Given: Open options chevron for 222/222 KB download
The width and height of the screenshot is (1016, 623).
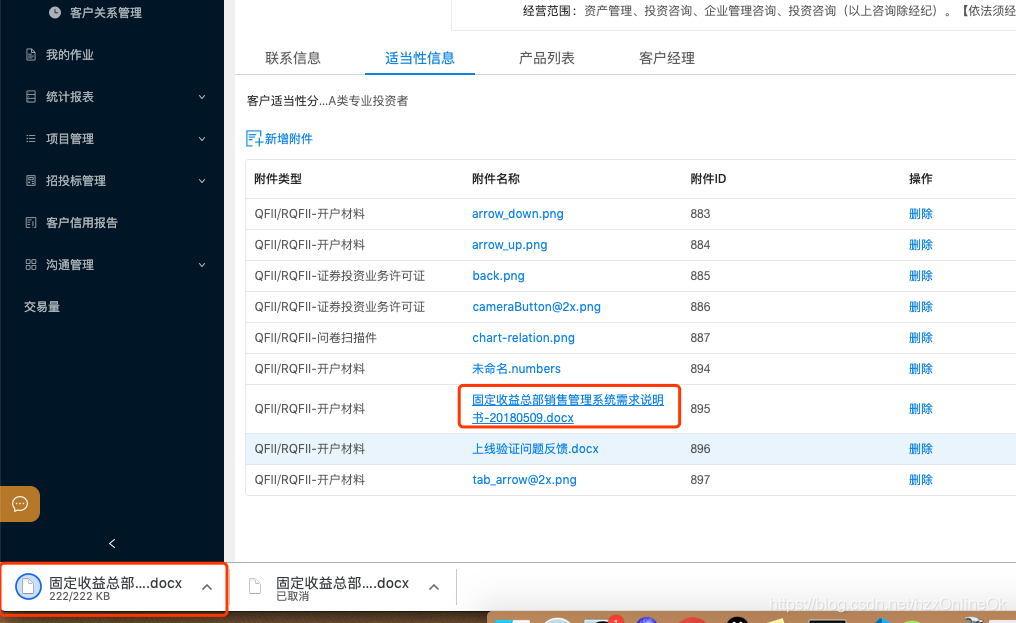Looking at the screenshot, I should 207,587.
